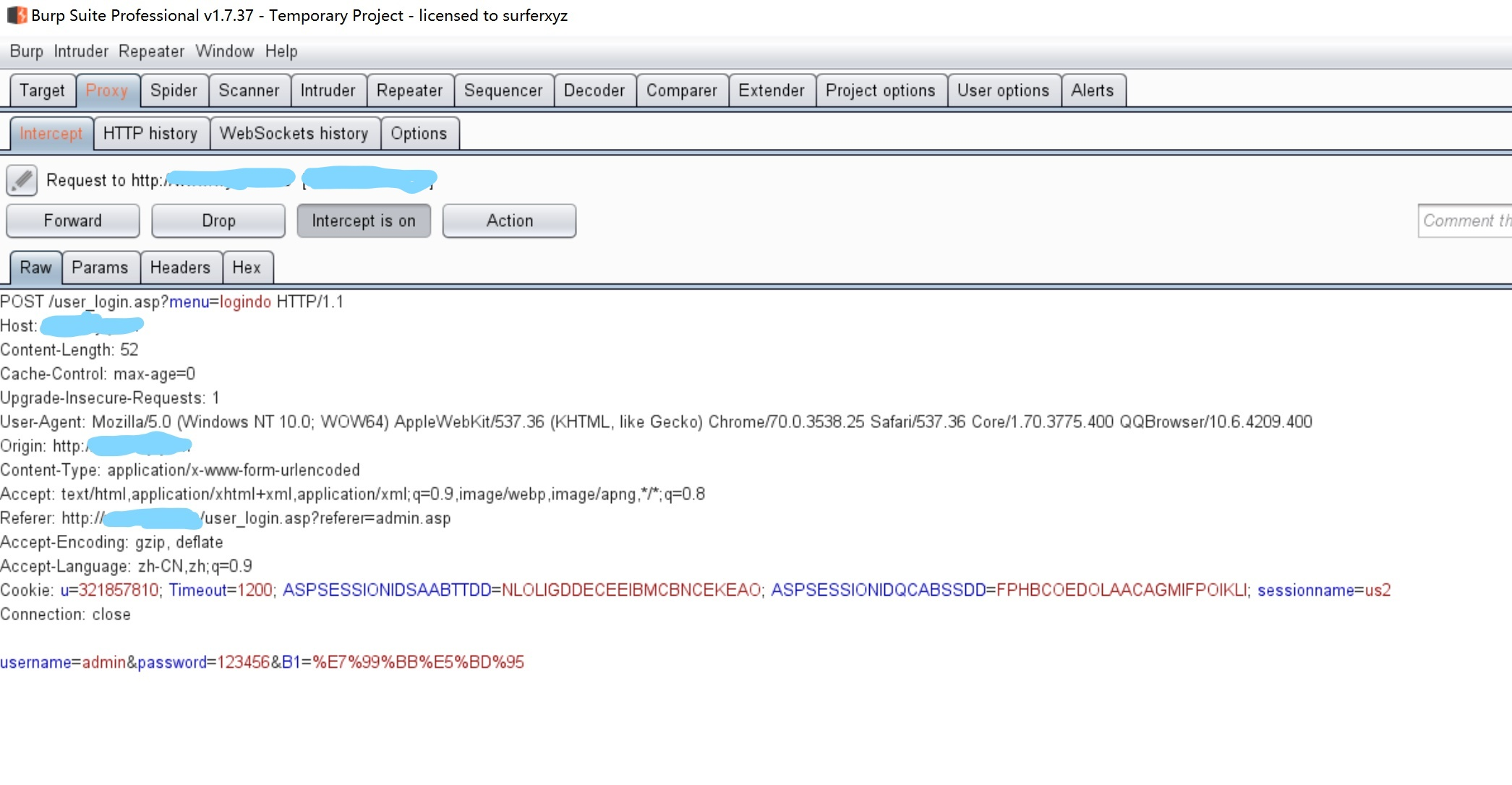Switch to the Hex view tab
This screenshot has width=1512, height=785.
247,267
